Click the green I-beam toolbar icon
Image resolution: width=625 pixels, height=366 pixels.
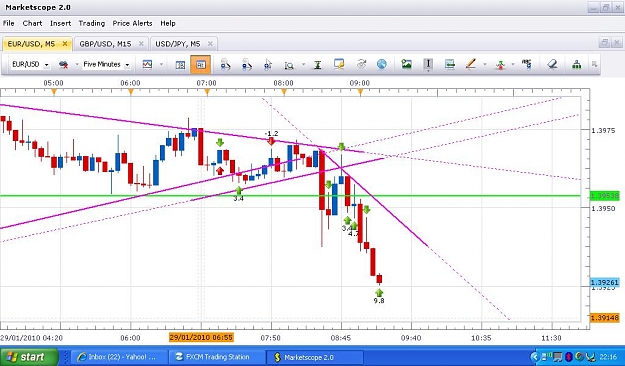317,65
